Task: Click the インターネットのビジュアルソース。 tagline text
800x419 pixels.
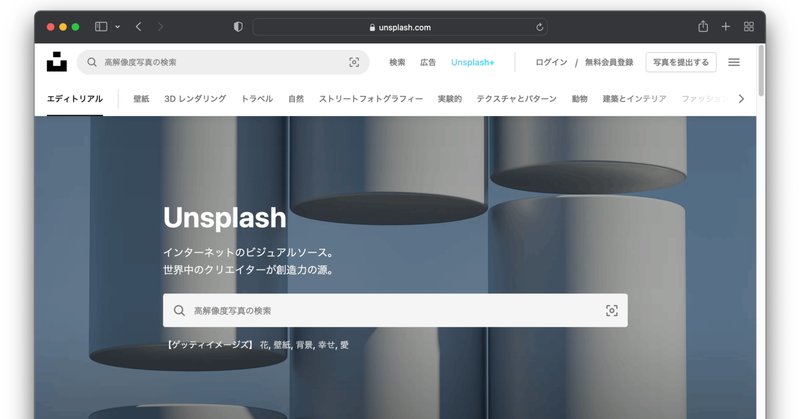Action: point(249,252)
